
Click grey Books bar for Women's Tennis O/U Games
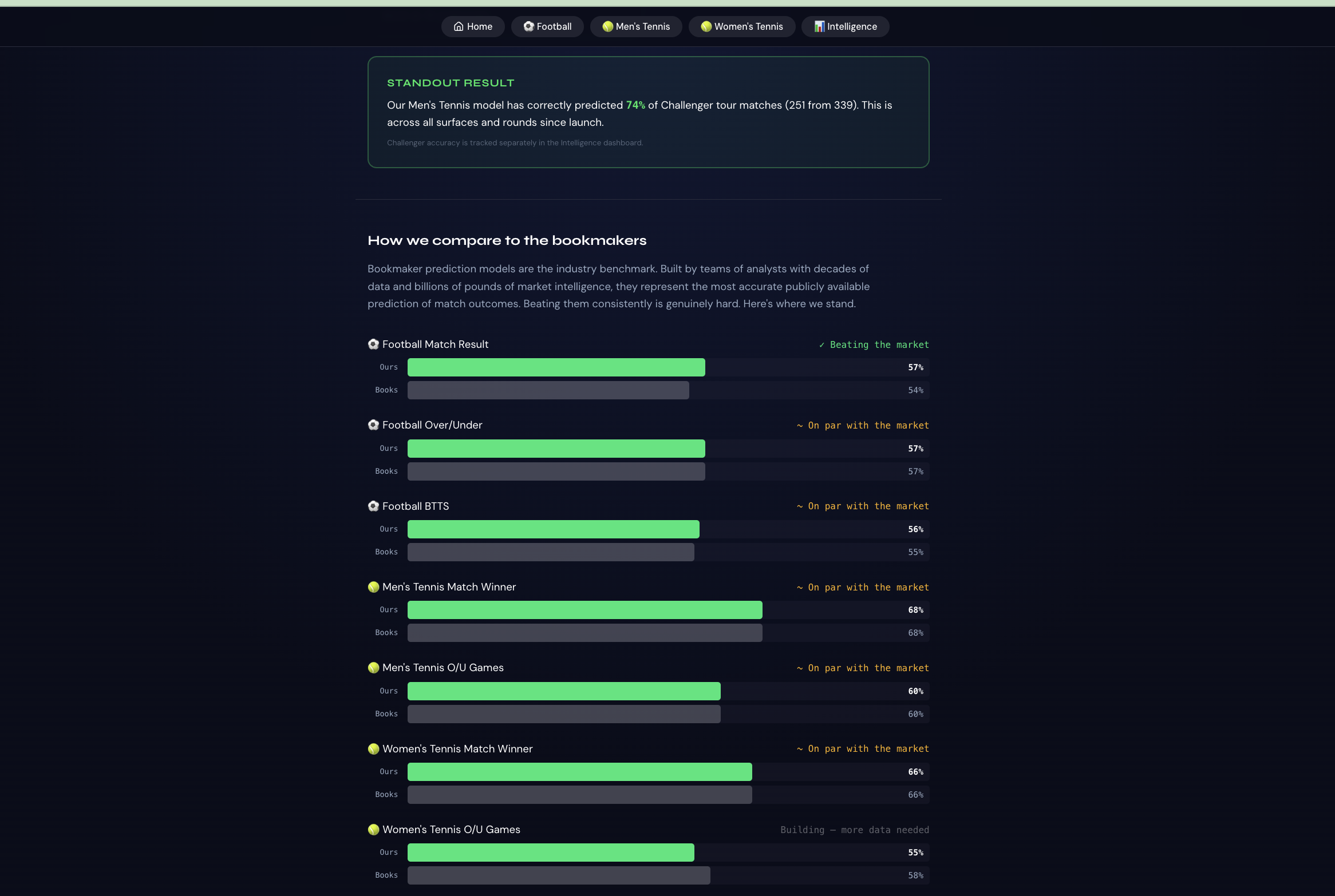click(559, 875)
